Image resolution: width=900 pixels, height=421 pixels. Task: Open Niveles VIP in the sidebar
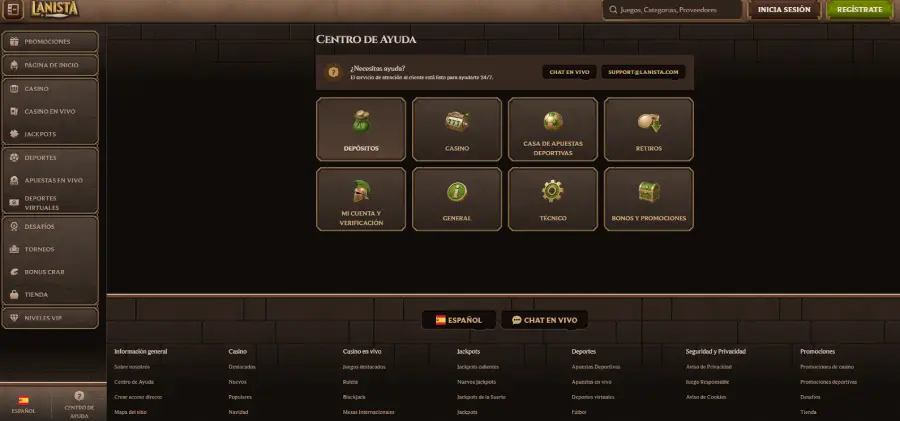[x=50, y=318]
